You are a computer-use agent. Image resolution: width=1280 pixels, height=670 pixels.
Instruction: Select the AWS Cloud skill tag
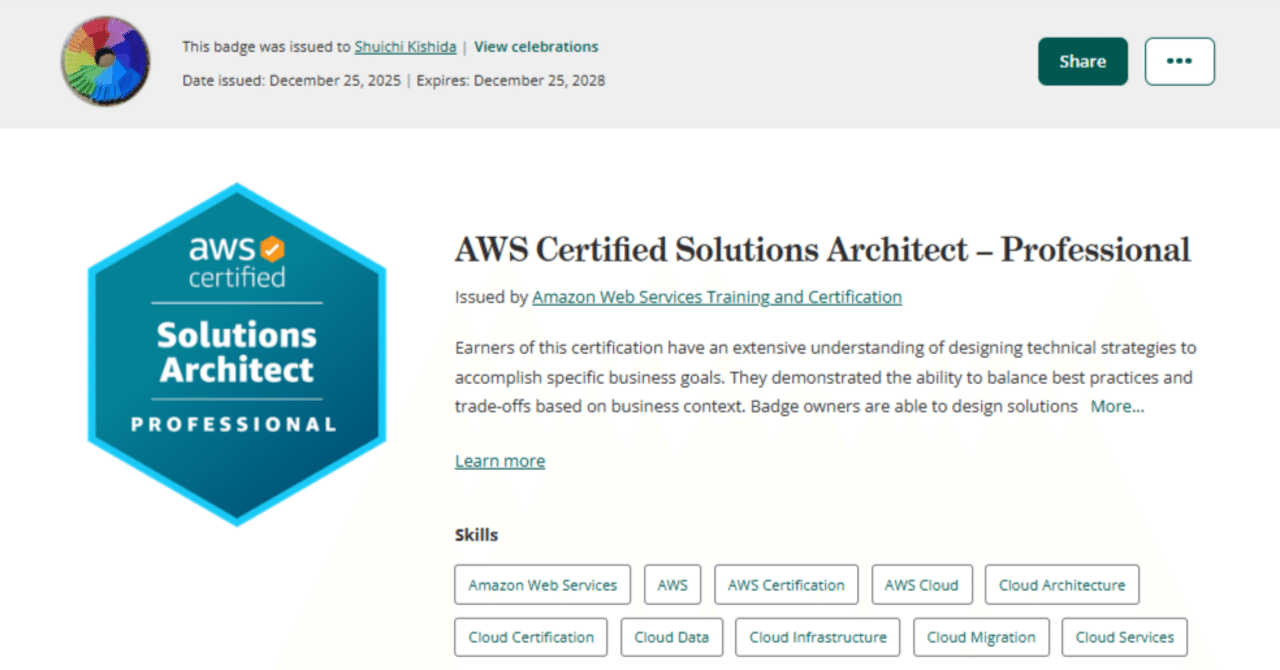pyautogui.click(x=921, y=584)
